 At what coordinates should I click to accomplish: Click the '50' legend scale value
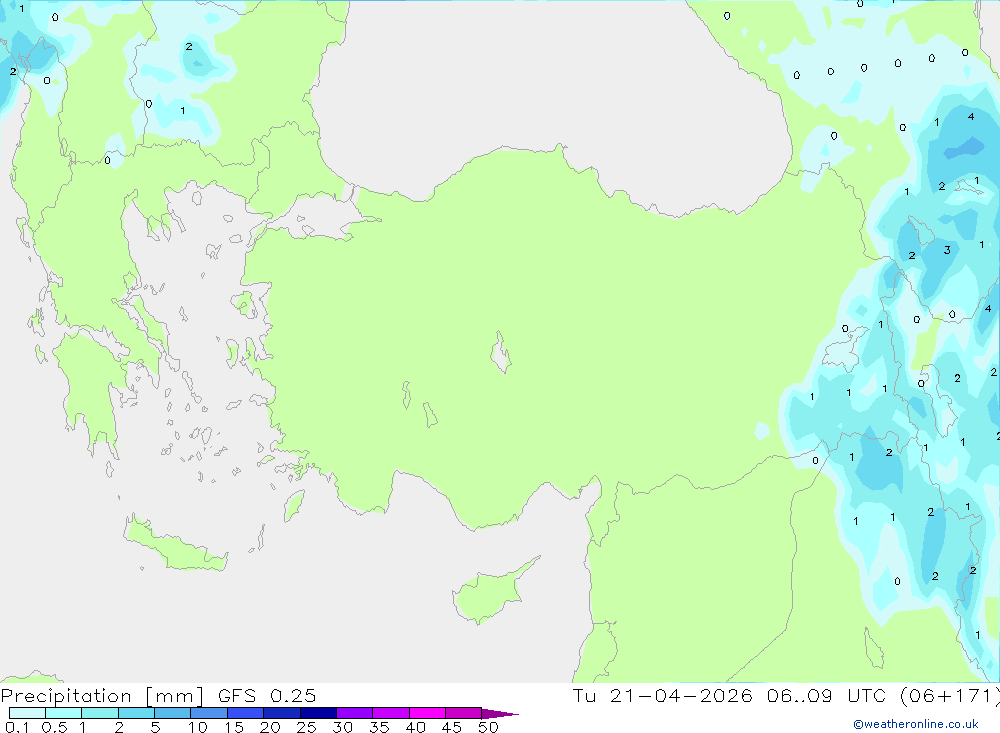[x=488, y=727]
